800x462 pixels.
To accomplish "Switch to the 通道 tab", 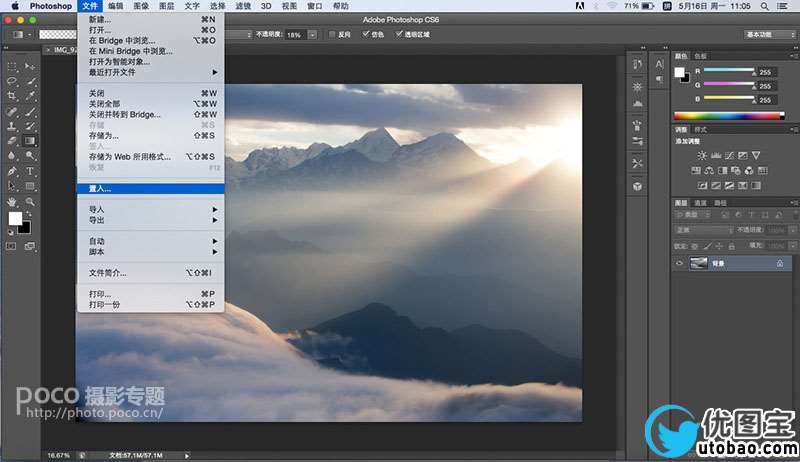I will click(701, 203).
